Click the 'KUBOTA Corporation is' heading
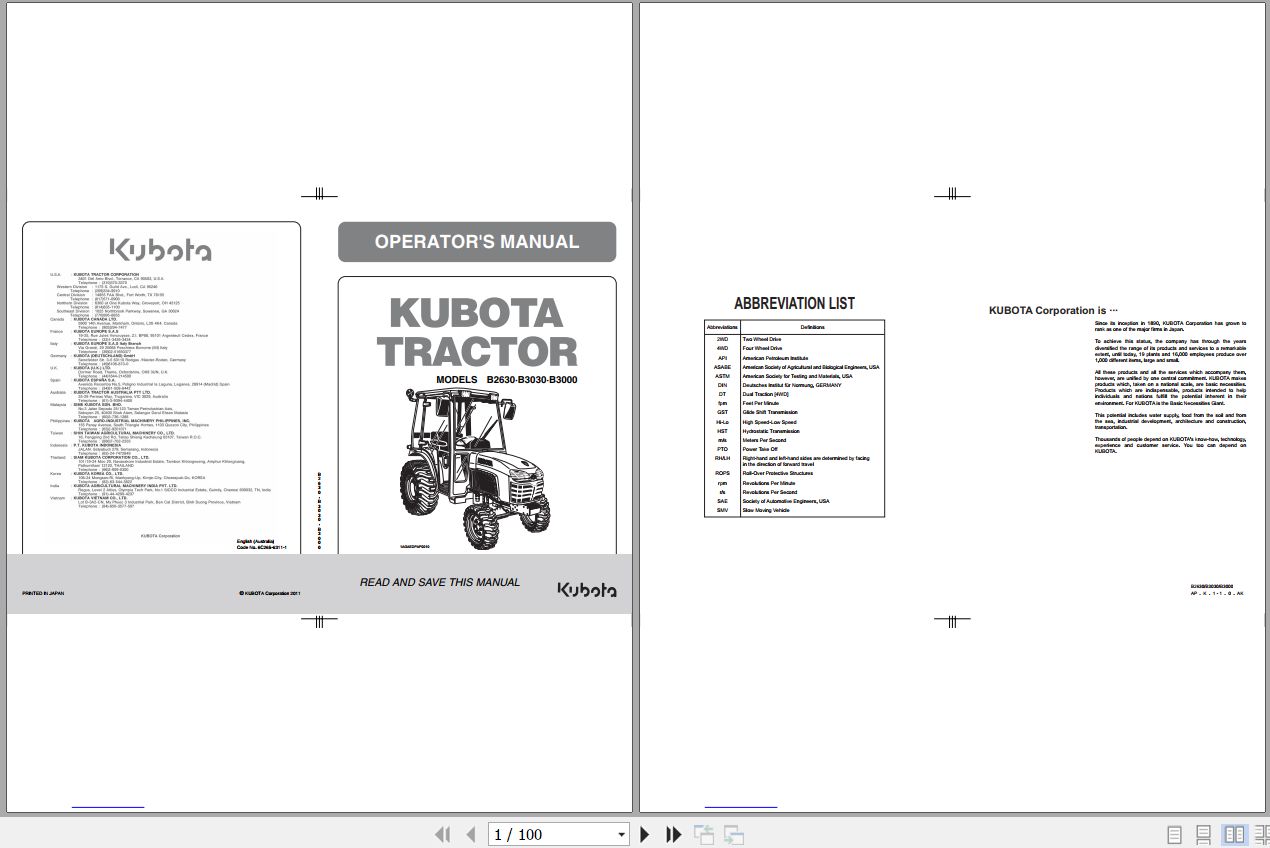Viewport: 1270px width, 848px height. [1053, 311]
